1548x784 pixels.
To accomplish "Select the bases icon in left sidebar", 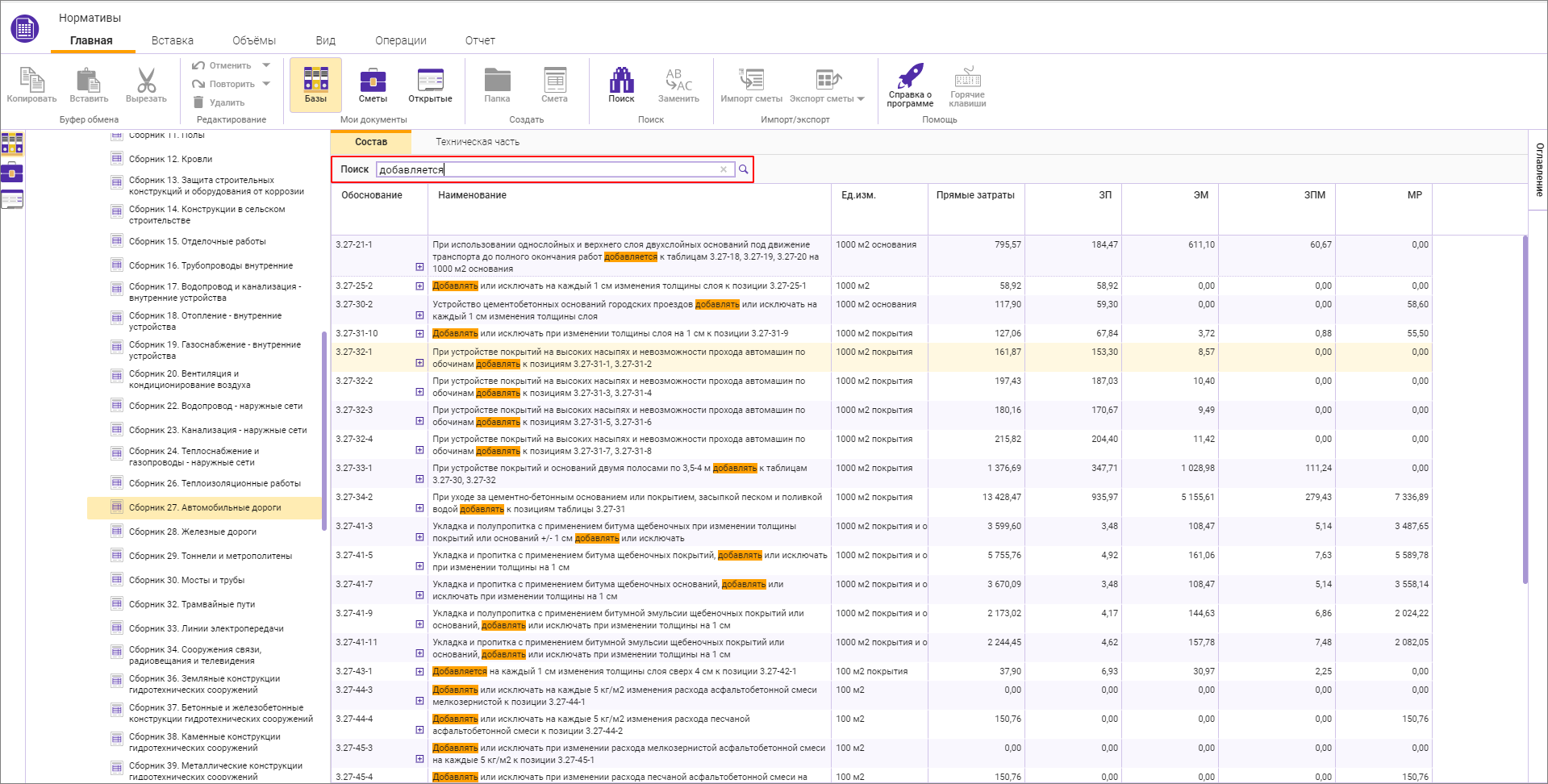I will (x=12, y=144).
